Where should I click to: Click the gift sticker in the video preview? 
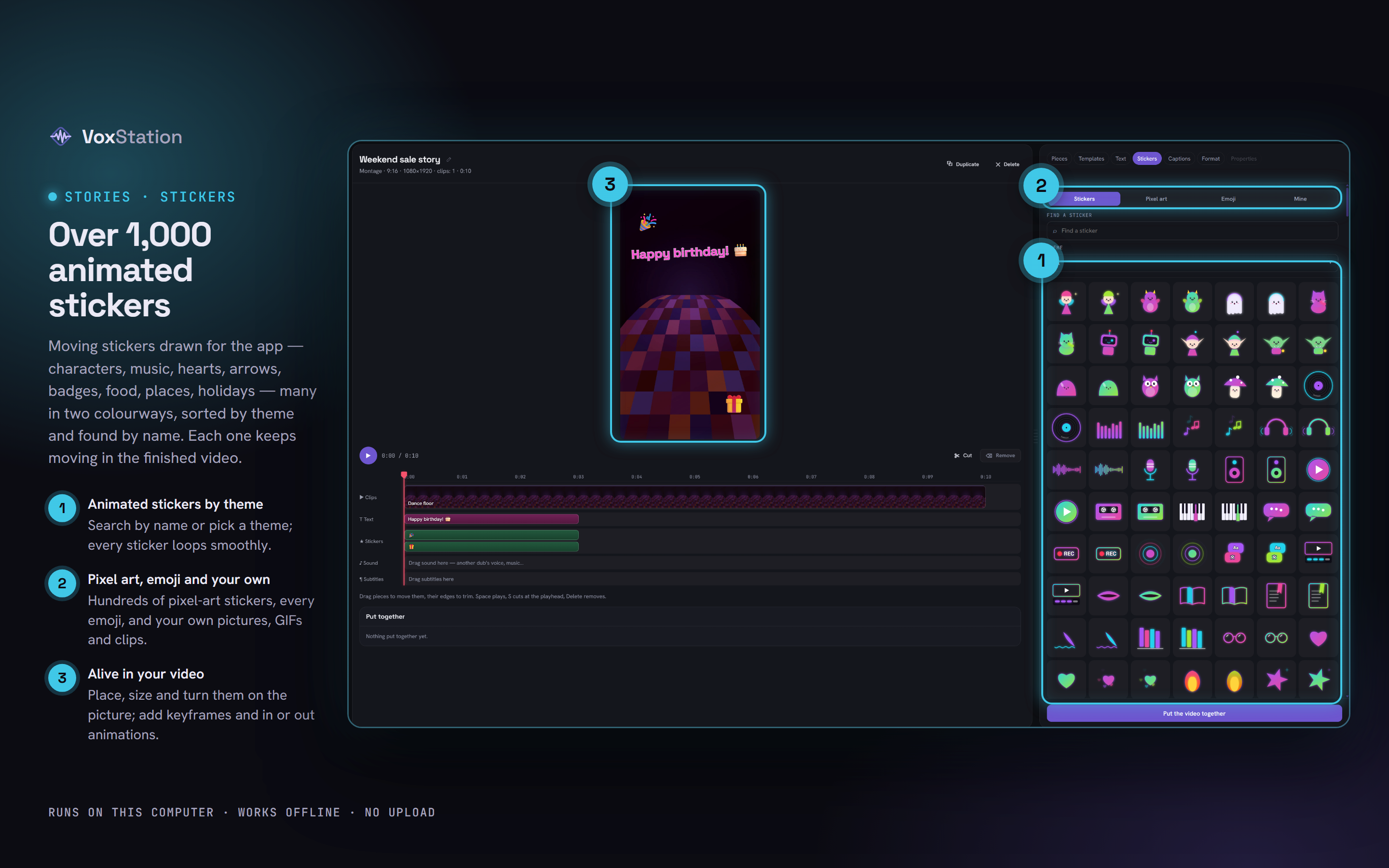pyautogui.click(x=734, y=404)
